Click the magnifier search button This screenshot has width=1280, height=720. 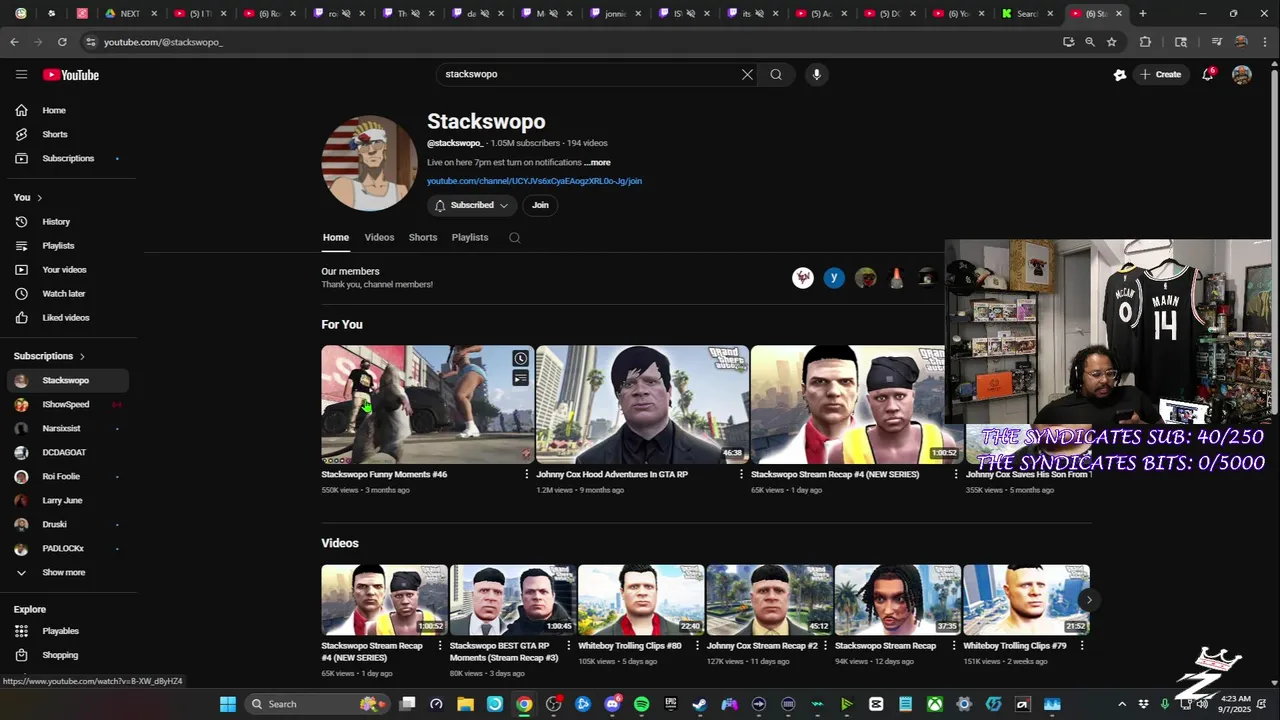tap(776, 74)
